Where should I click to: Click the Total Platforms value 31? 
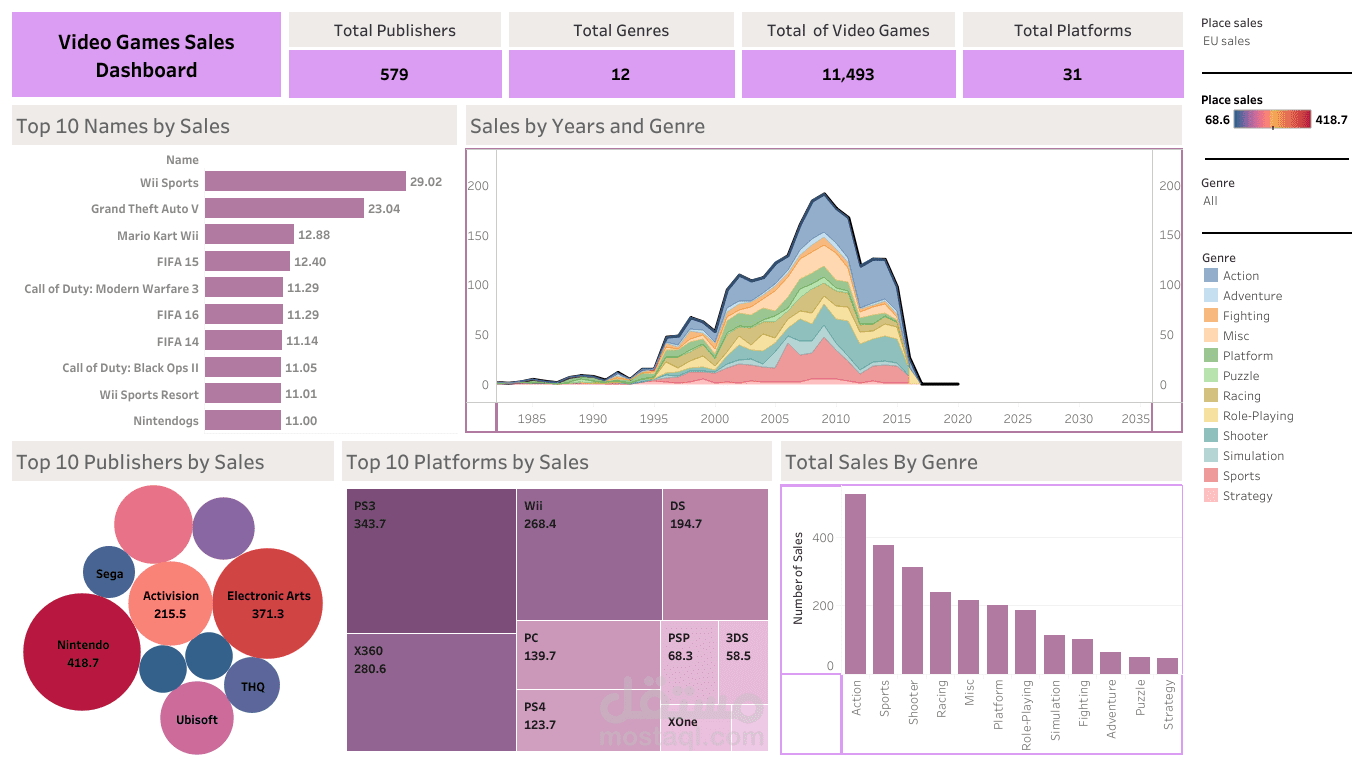click(x=1072, y=74)
